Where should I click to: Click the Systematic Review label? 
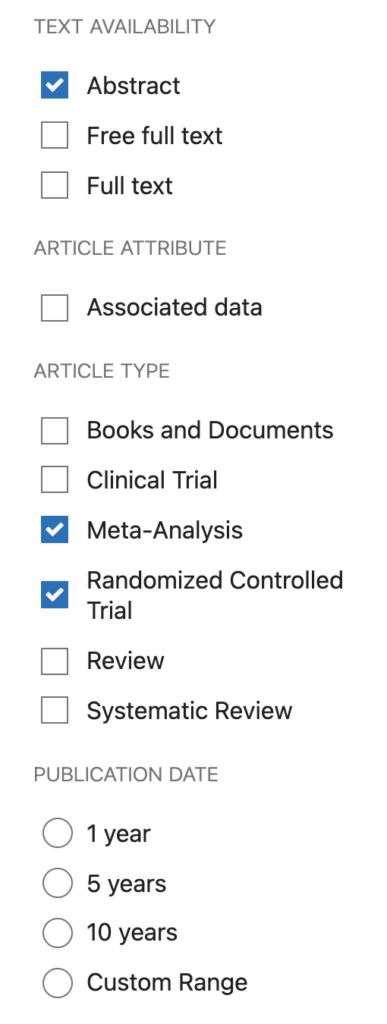pos(189,711)
